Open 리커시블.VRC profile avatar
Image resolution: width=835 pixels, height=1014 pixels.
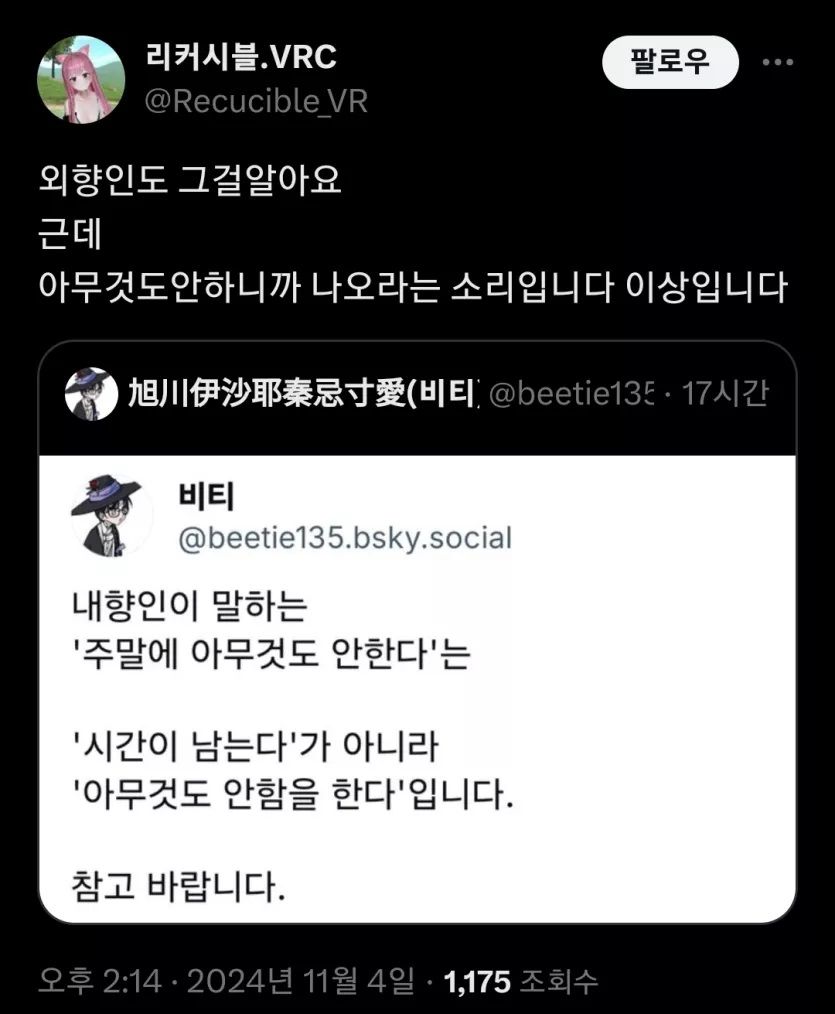80,79
